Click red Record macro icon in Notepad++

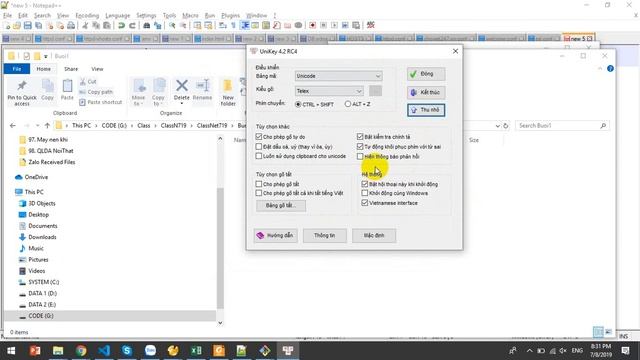click(312, 25)
